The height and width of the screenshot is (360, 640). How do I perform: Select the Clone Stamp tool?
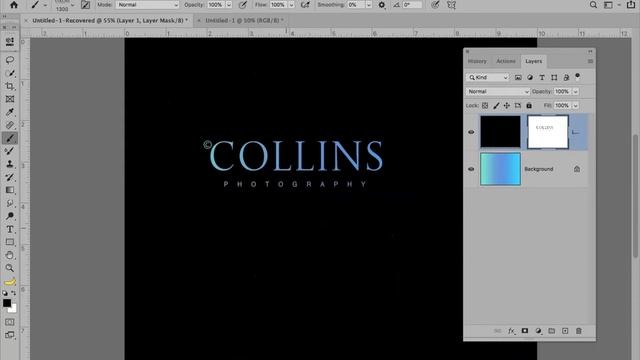click(x=10, y=164)
